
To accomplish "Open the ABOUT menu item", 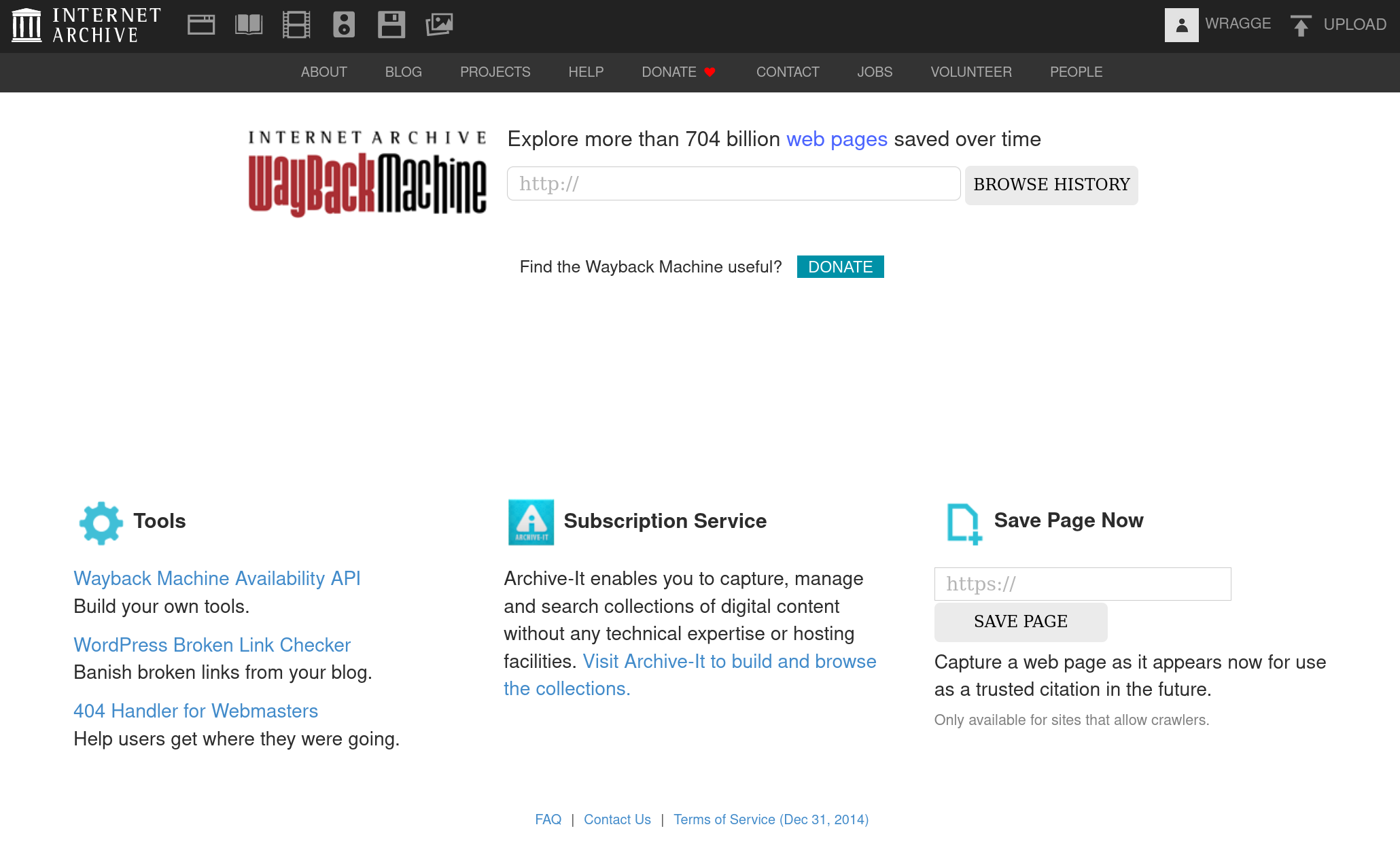I will [323, 72].
